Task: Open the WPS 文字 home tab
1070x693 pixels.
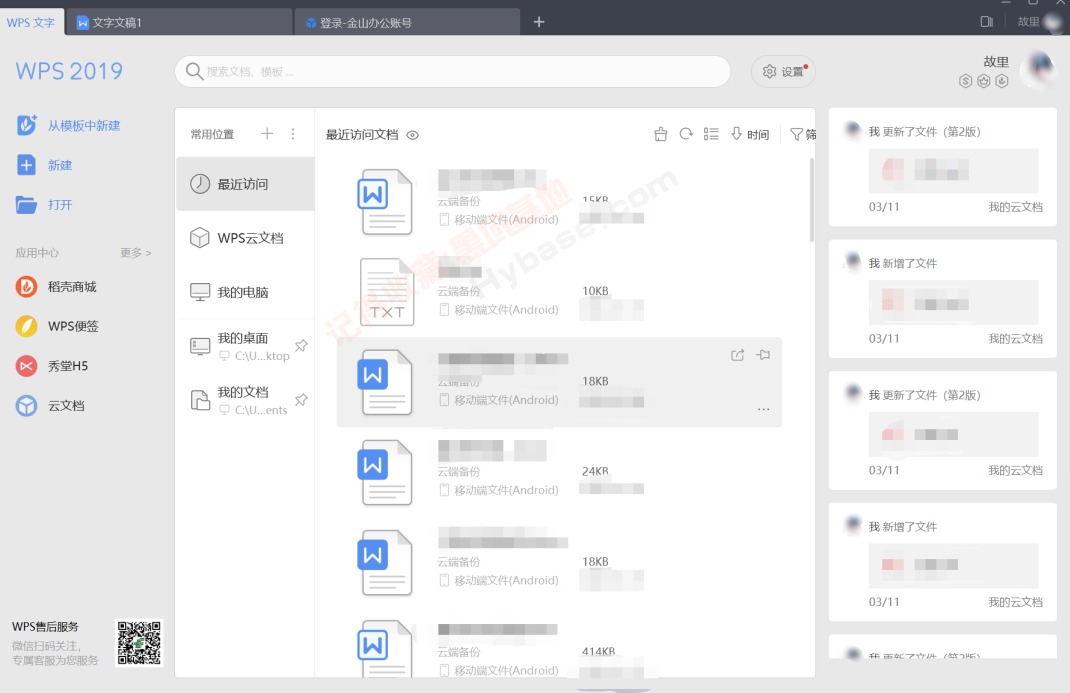Action: point(31,22)
